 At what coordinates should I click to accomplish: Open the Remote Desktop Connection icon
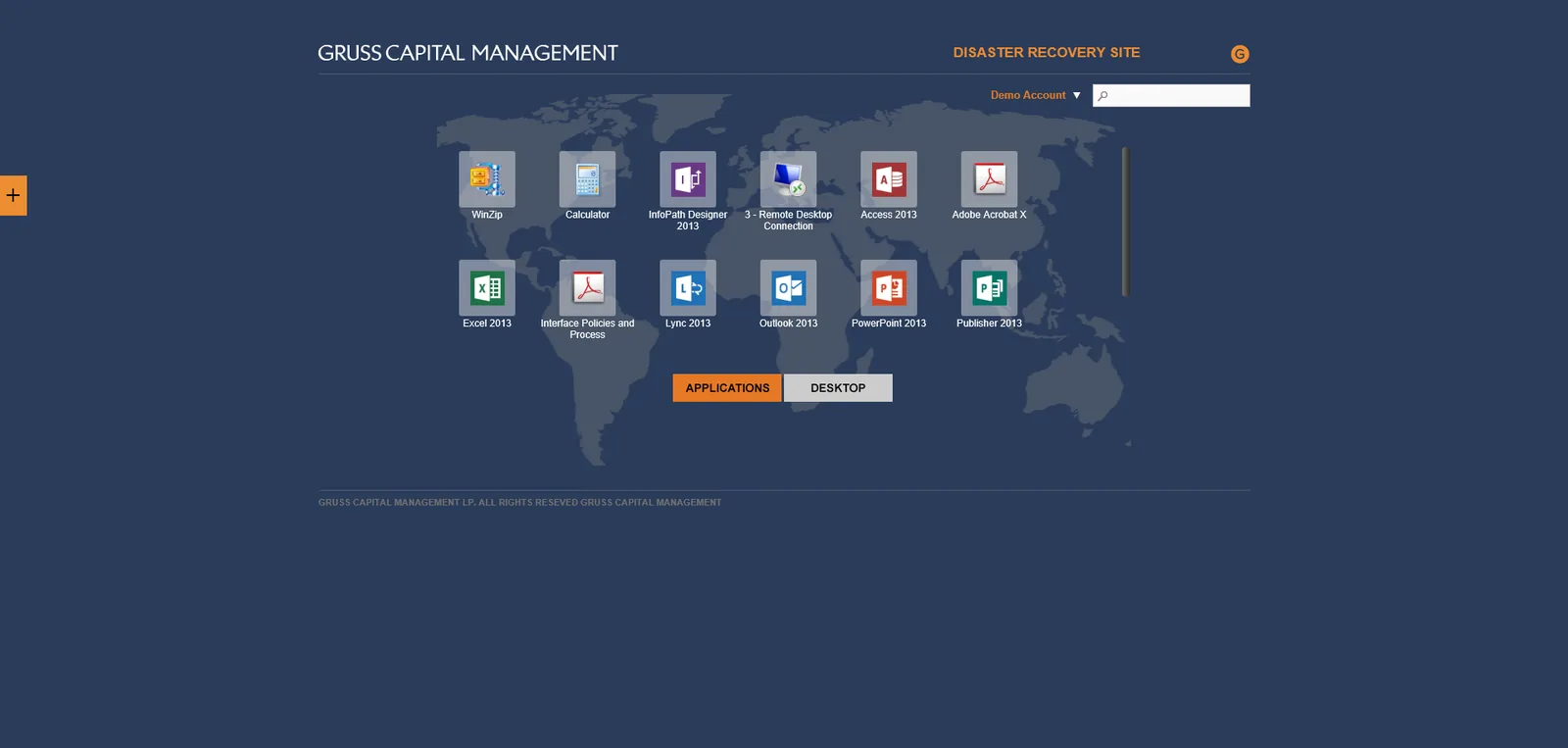(x=788, y=179)
